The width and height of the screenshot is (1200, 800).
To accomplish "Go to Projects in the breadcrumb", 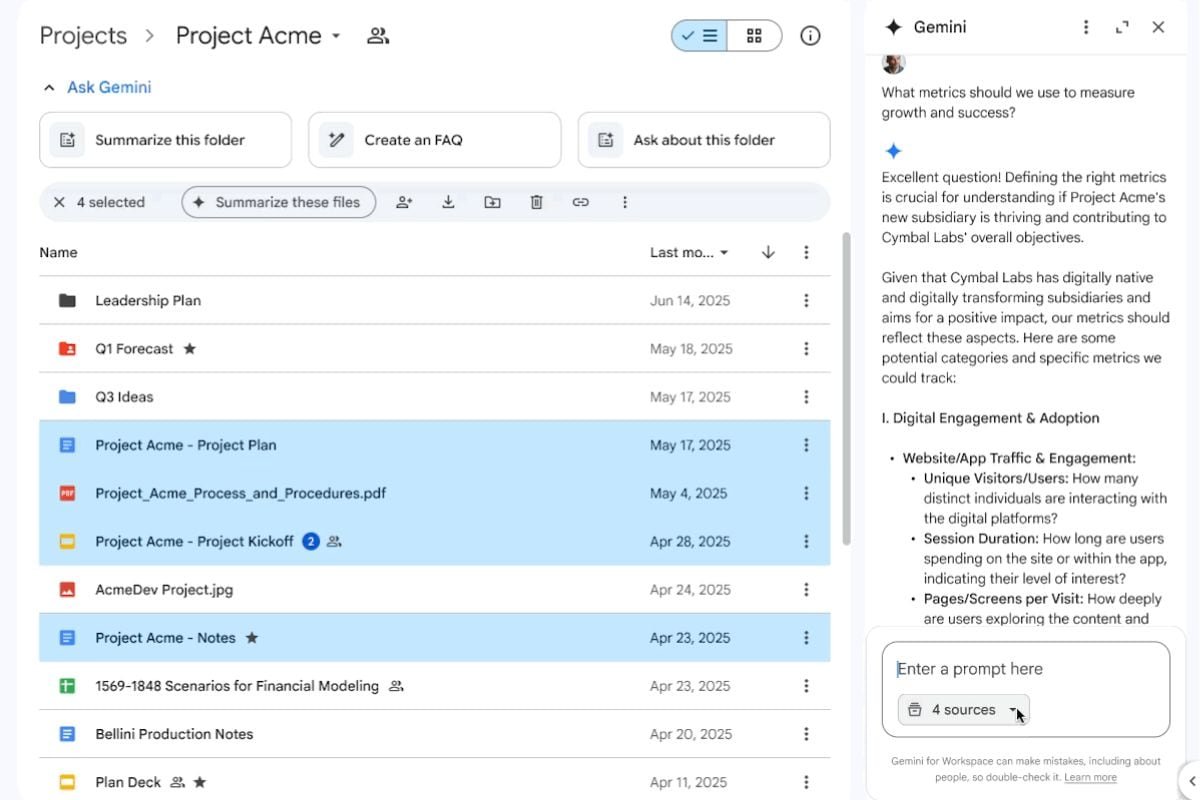I will 83,36.
